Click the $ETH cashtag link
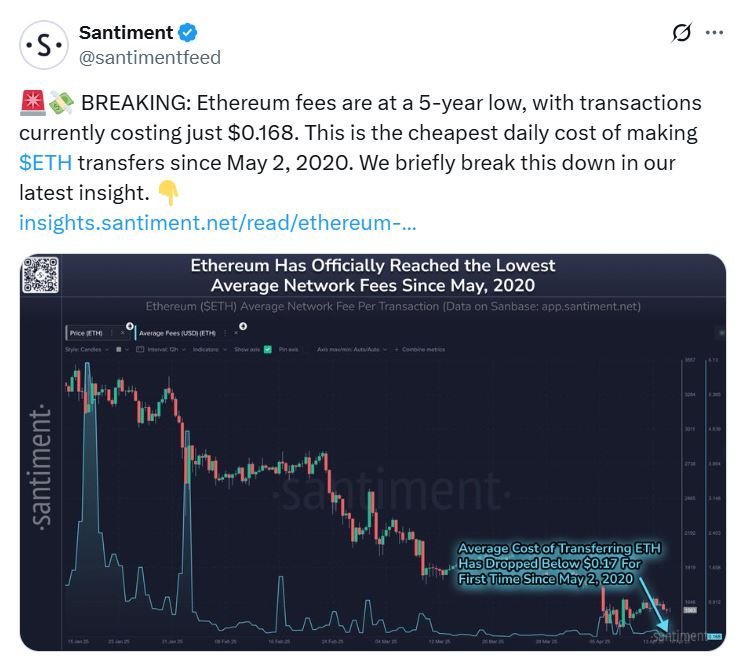The image size is (735, 661). pos(45,162)
